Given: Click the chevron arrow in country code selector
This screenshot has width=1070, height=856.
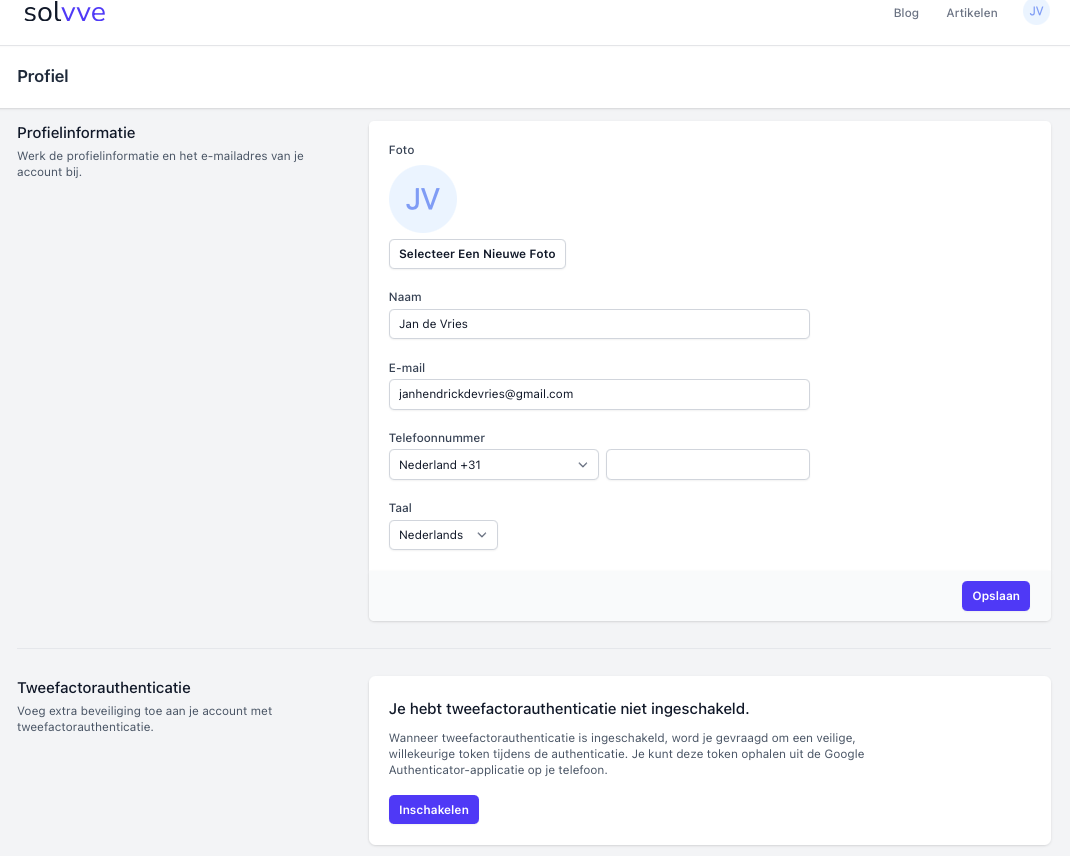Looking at the screenshot, I should (x=583, y=465).
